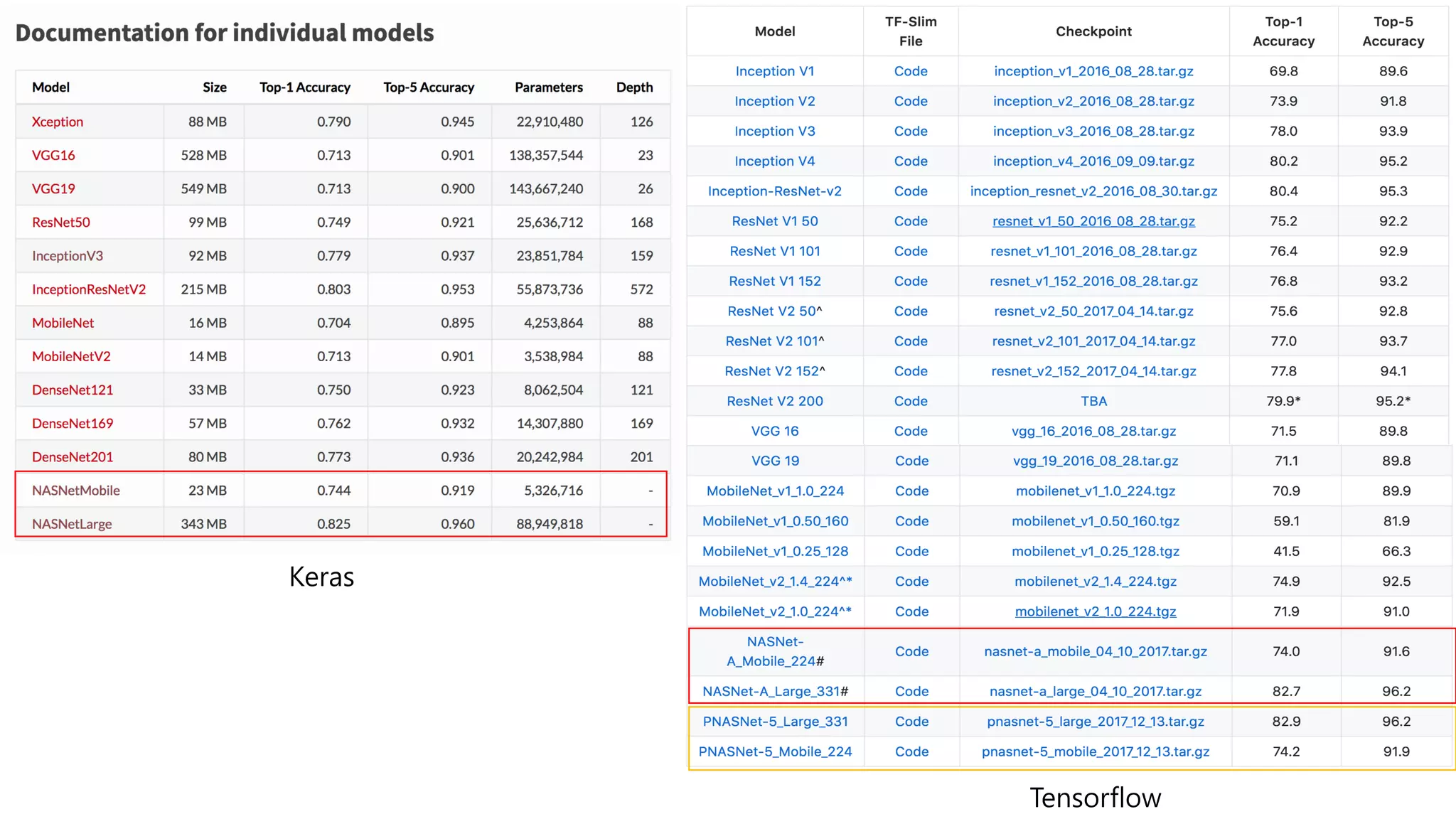Download vgg_19_2016_08_28.tar.gz checkpoint
The height and width of the screenshot is (819, 1456).
point(1096,461)
